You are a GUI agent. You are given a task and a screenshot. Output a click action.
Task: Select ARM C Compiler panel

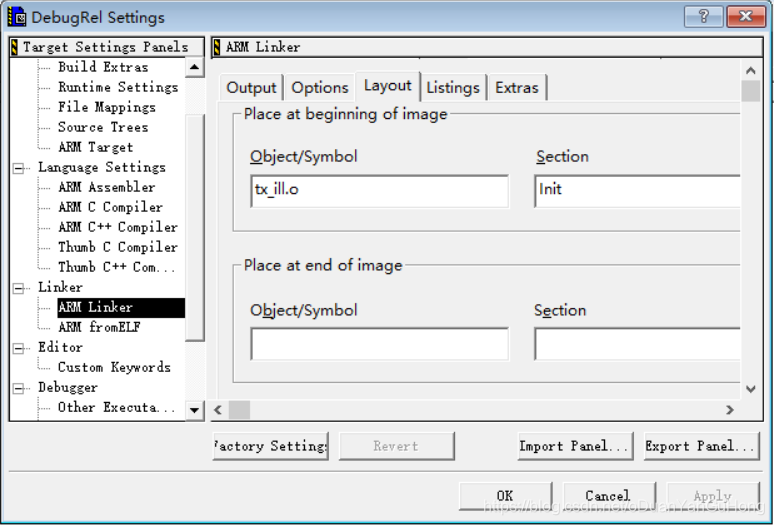click(110, 207)
